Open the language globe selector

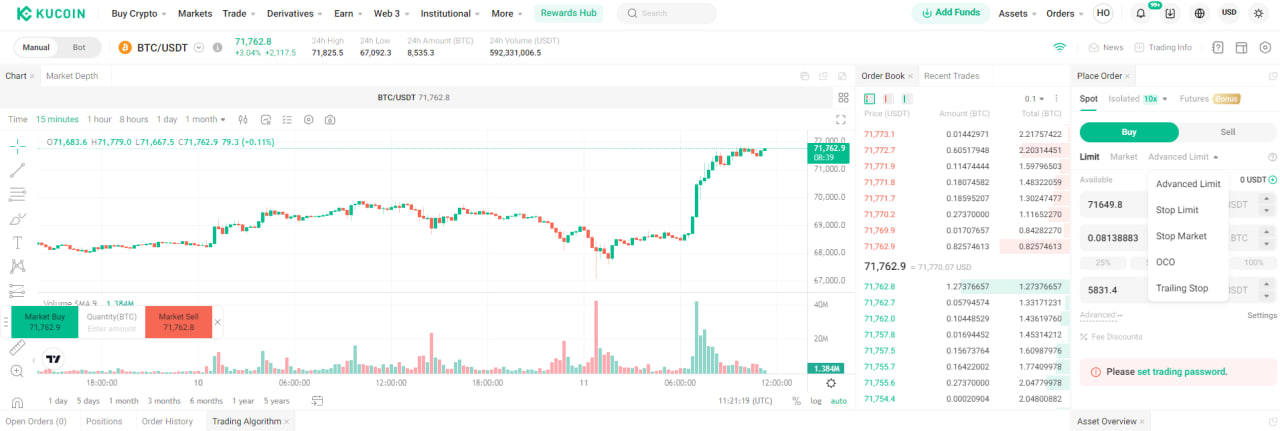point(1199,14)
